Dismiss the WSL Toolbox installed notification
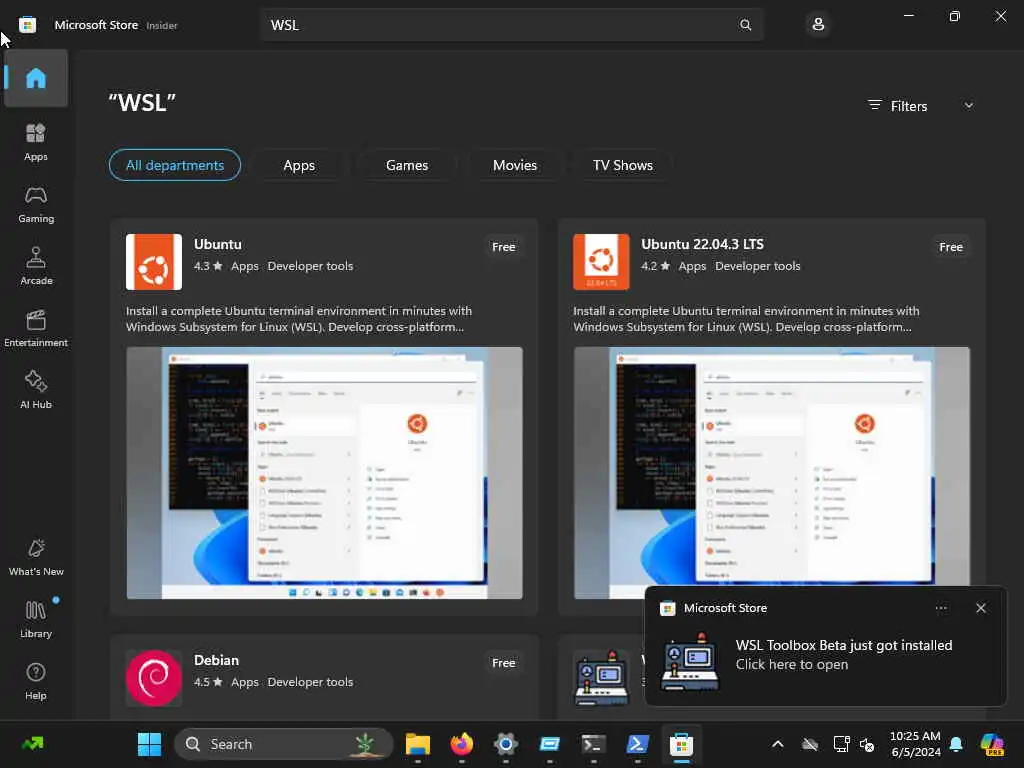The height and width of the screenshot is (768, 1024). 981,608
